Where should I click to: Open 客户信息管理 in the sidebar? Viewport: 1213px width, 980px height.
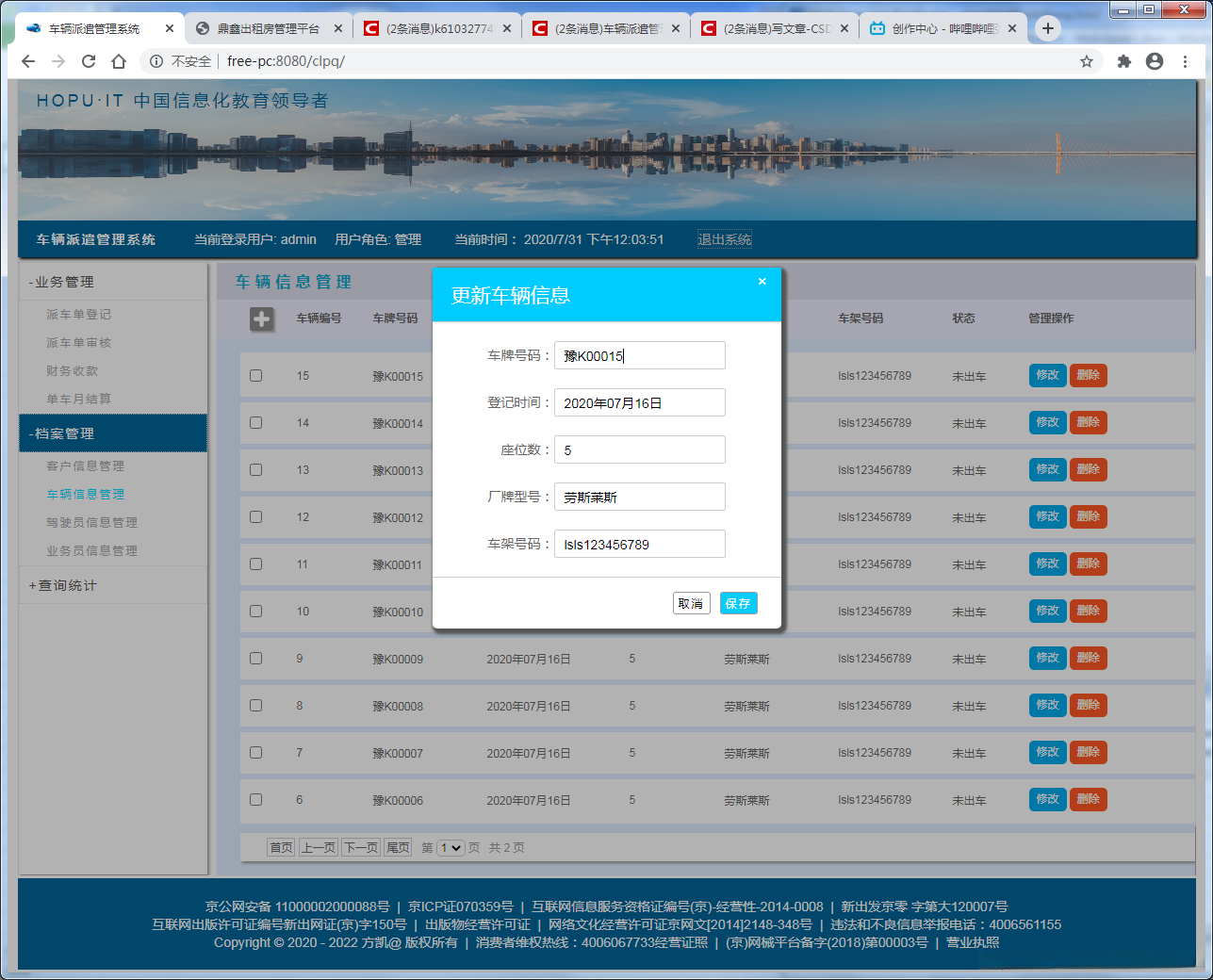86,466
